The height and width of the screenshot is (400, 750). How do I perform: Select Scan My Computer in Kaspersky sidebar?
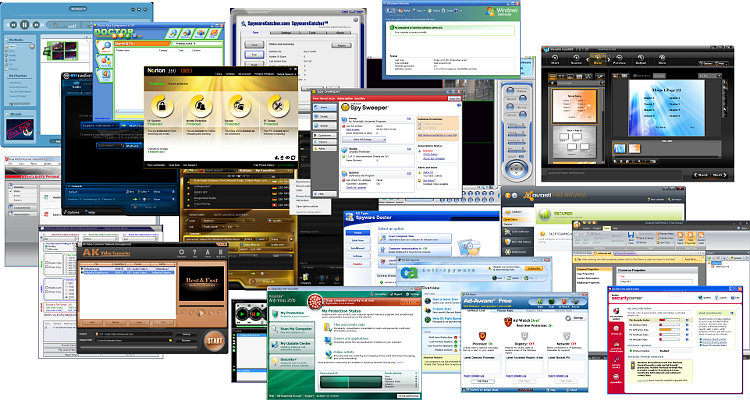click(292, 330)
